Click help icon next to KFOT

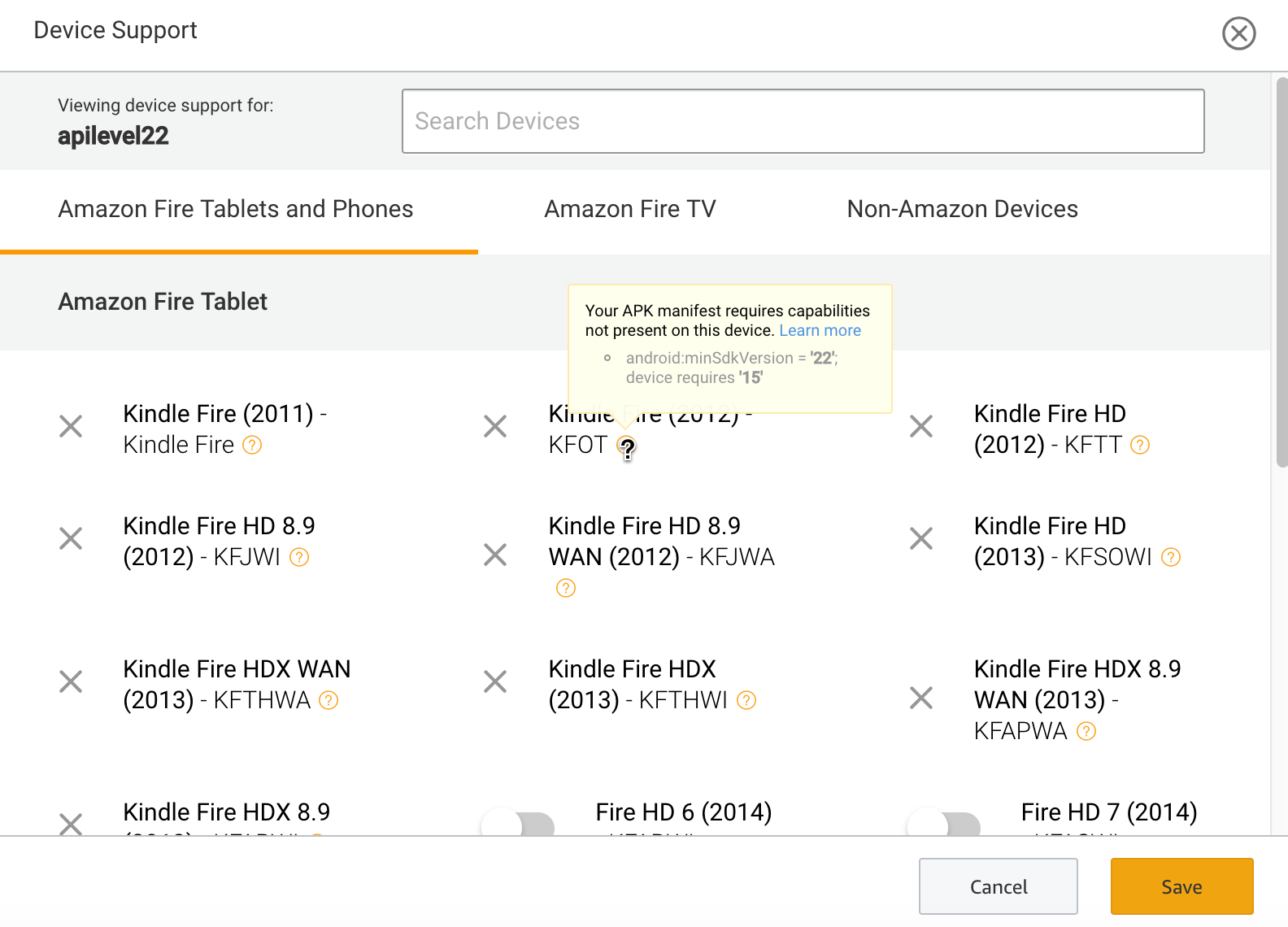click(x=625, y=445)
